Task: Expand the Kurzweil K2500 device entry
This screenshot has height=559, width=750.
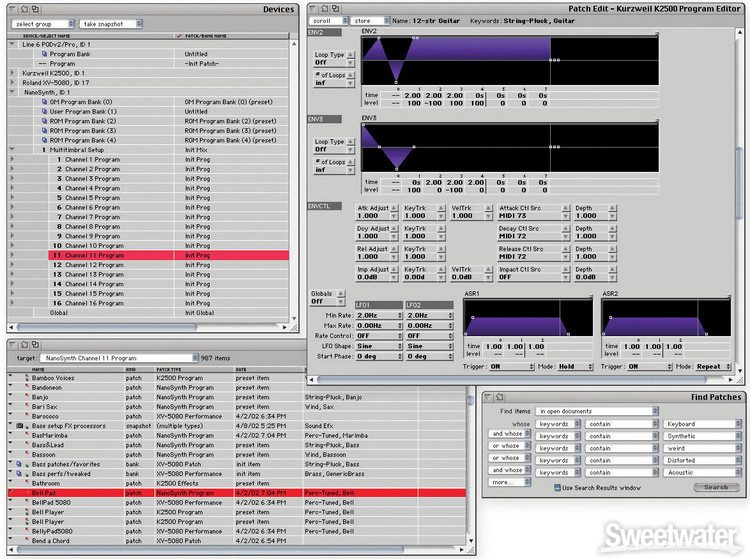Action: (12, 73)
